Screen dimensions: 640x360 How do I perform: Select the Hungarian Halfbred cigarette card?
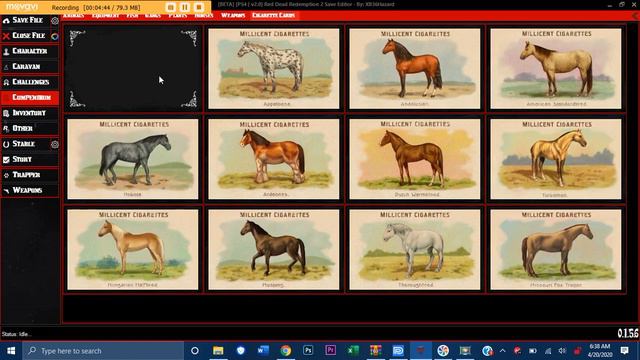pos(133,249)
